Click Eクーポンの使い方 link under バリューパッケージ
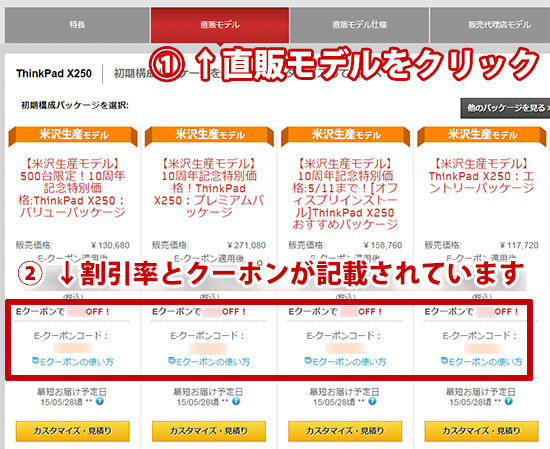Viewport: 550px width, 449px height. pos(77,362)
